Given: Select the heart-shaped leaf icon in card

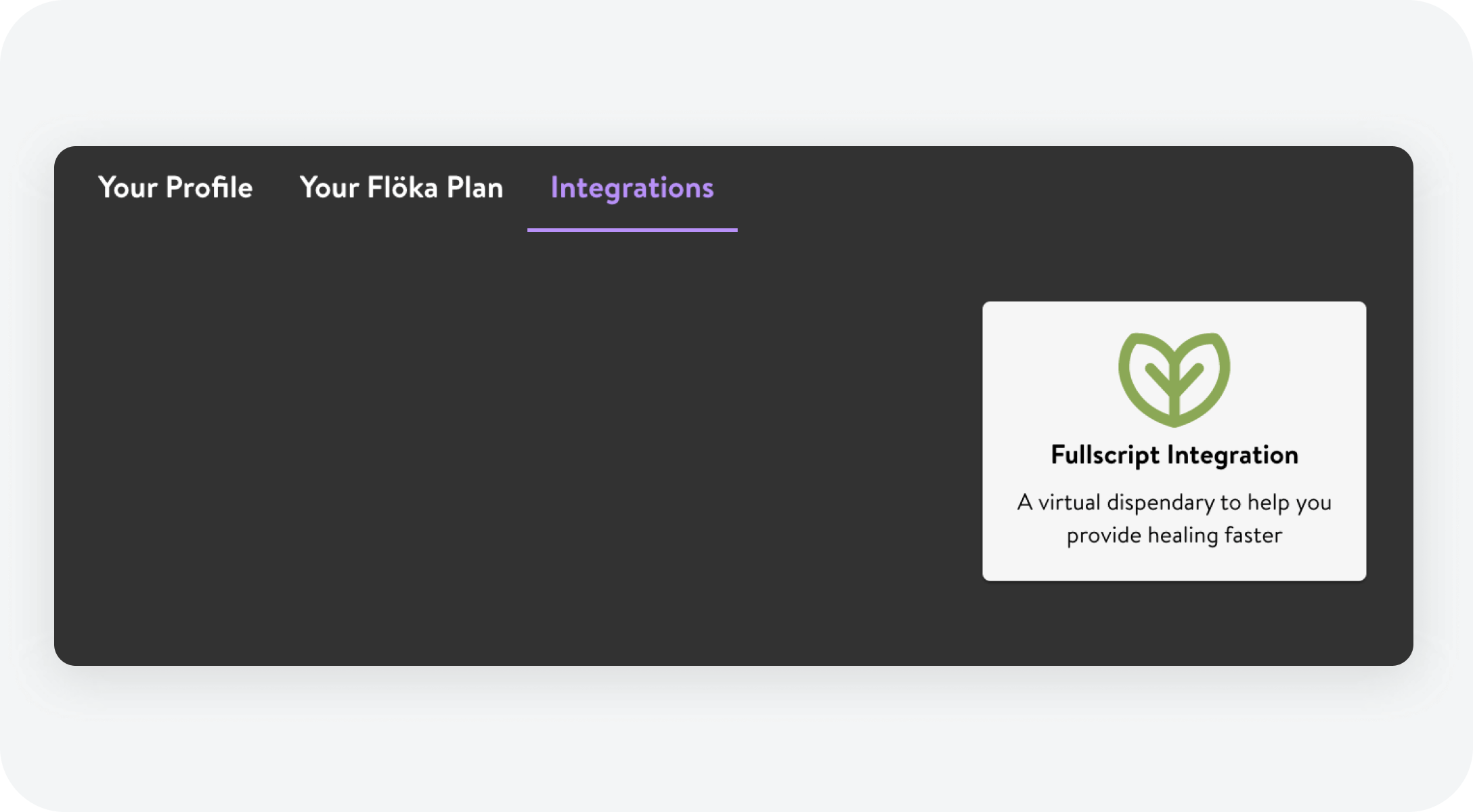Looking at the screenshot, I should coord(1174,380).
